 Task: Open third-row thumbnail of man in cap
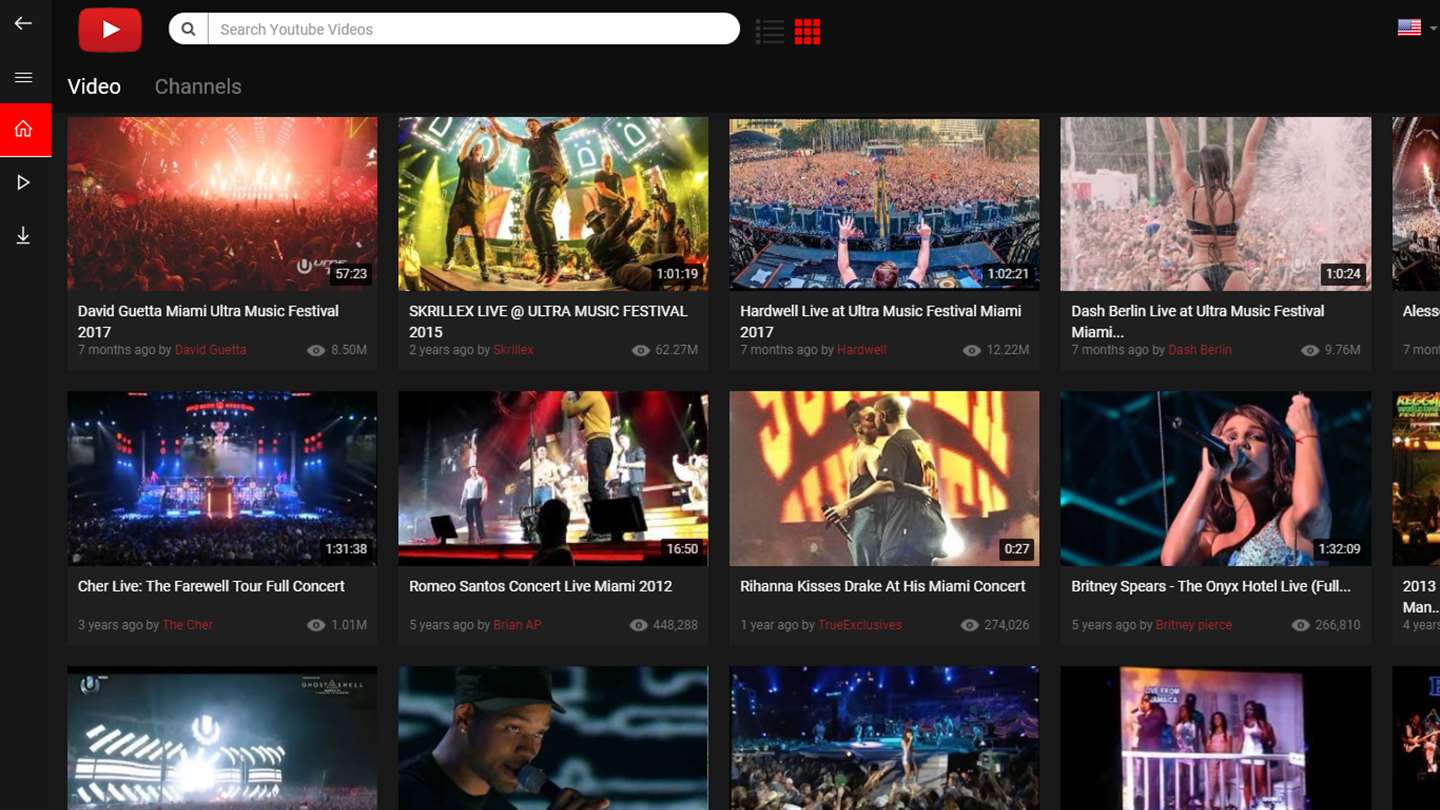(553, 738)
